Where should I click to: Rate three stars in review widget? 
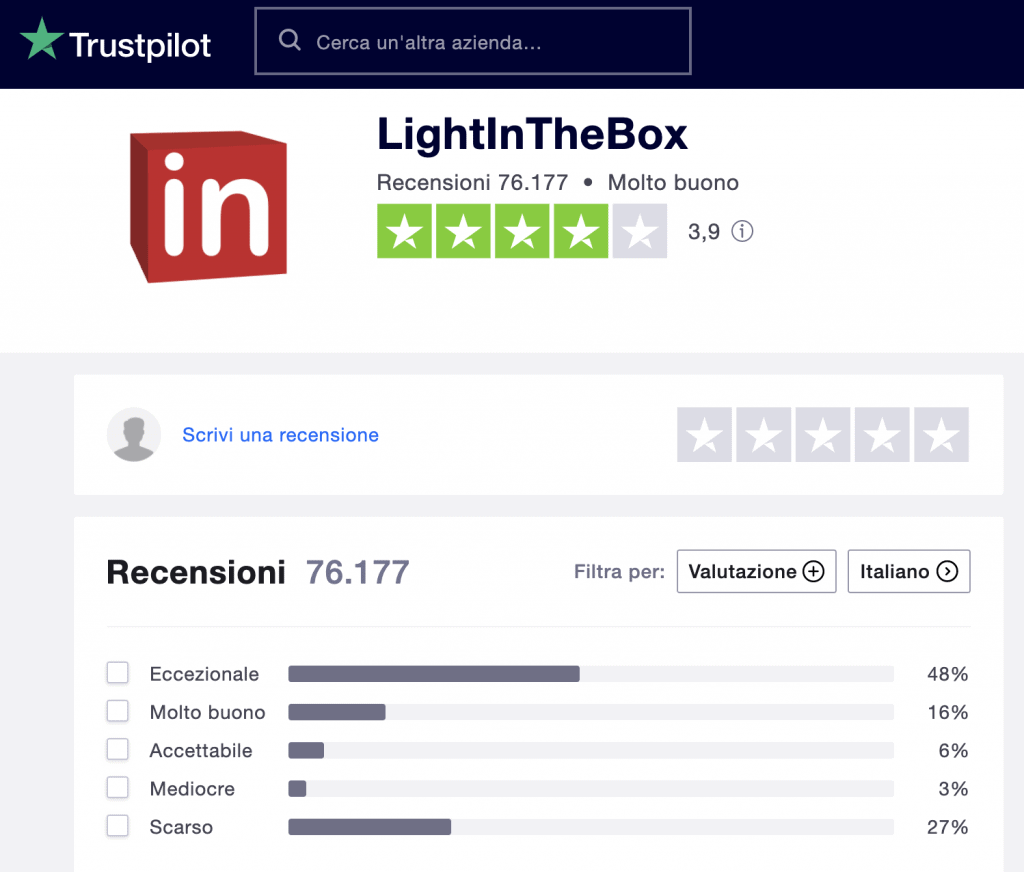pos(823,435)
